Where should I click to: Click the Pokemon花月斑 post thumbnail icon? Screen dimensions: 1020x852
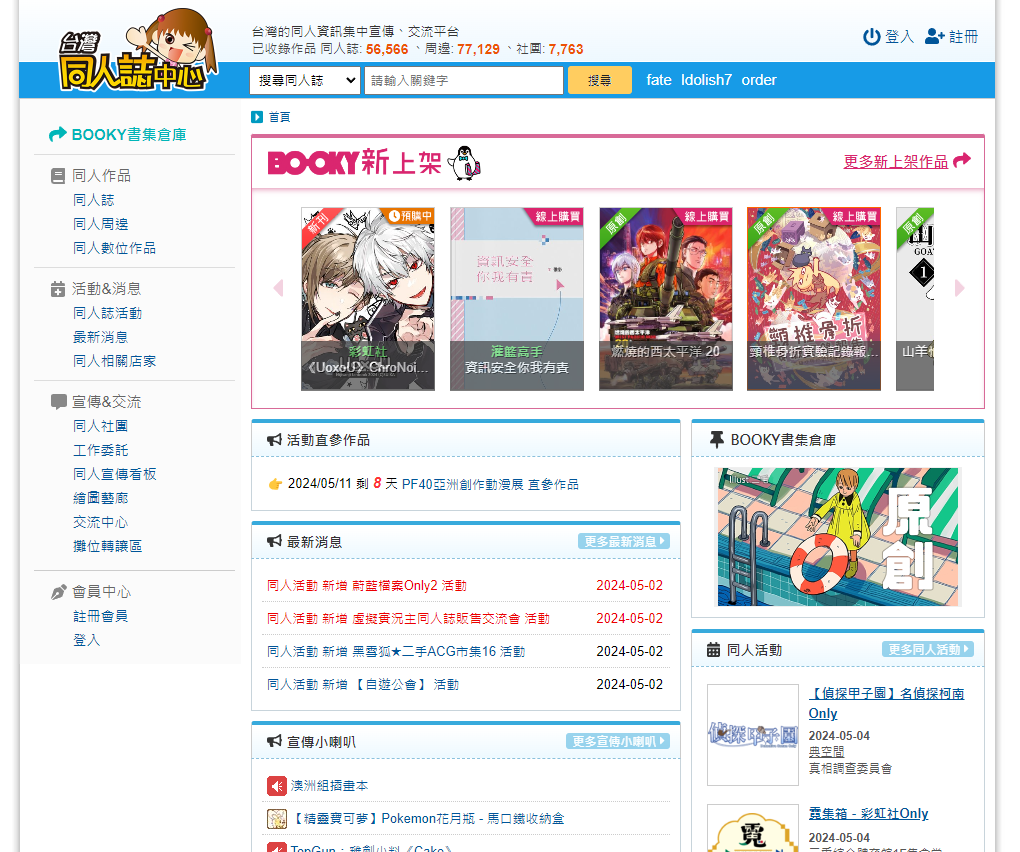276,819
